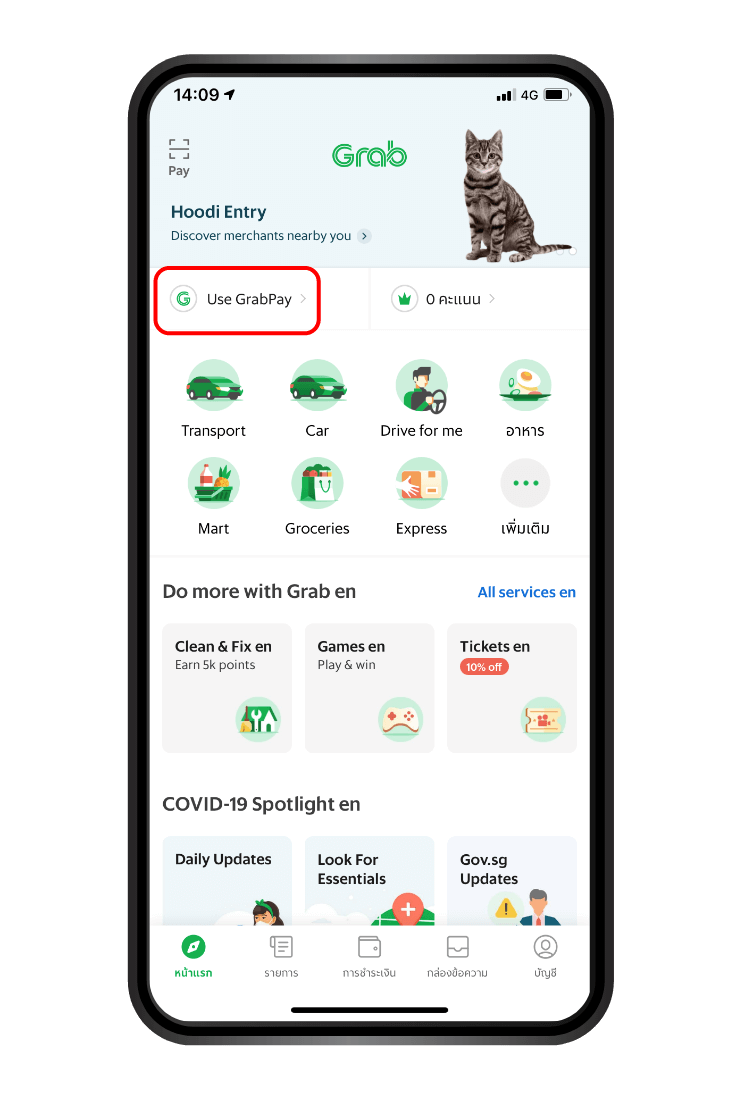740x1100 pixels.
Task: Expand the 0 คะแนน points chevron
Action: pos(492,299)
